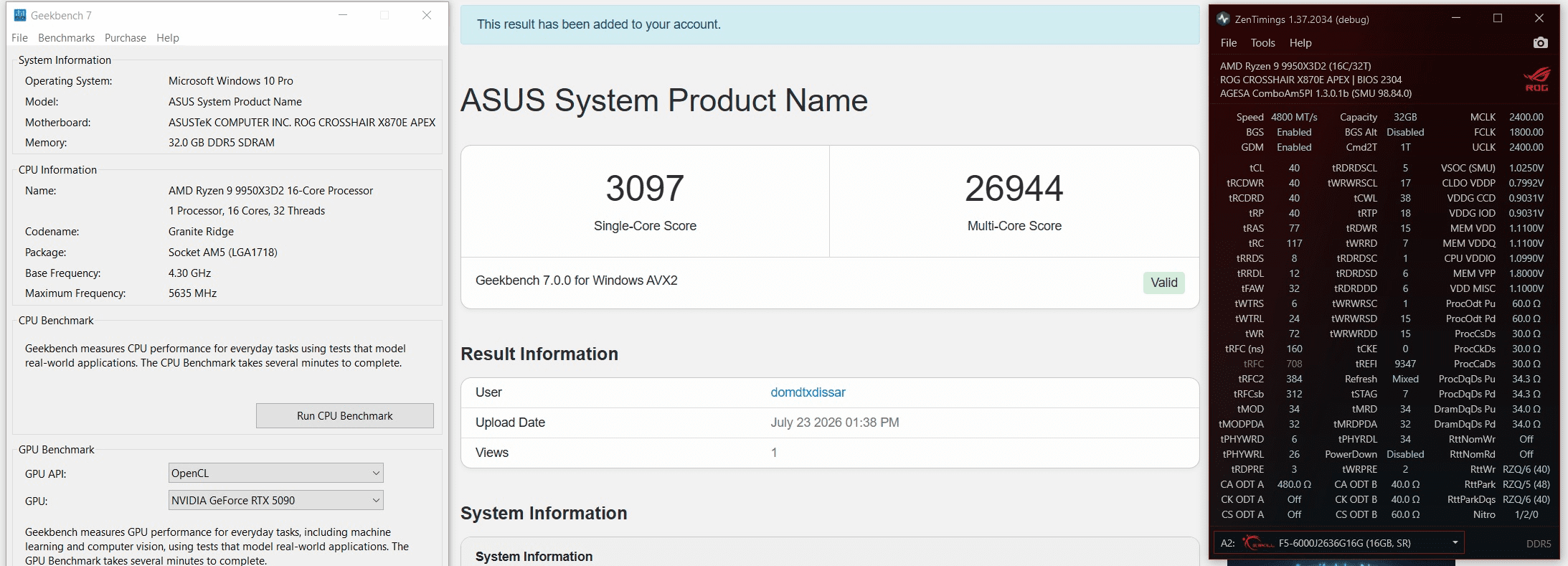Open the File menu in Geekbench 7

click(20, 38)
